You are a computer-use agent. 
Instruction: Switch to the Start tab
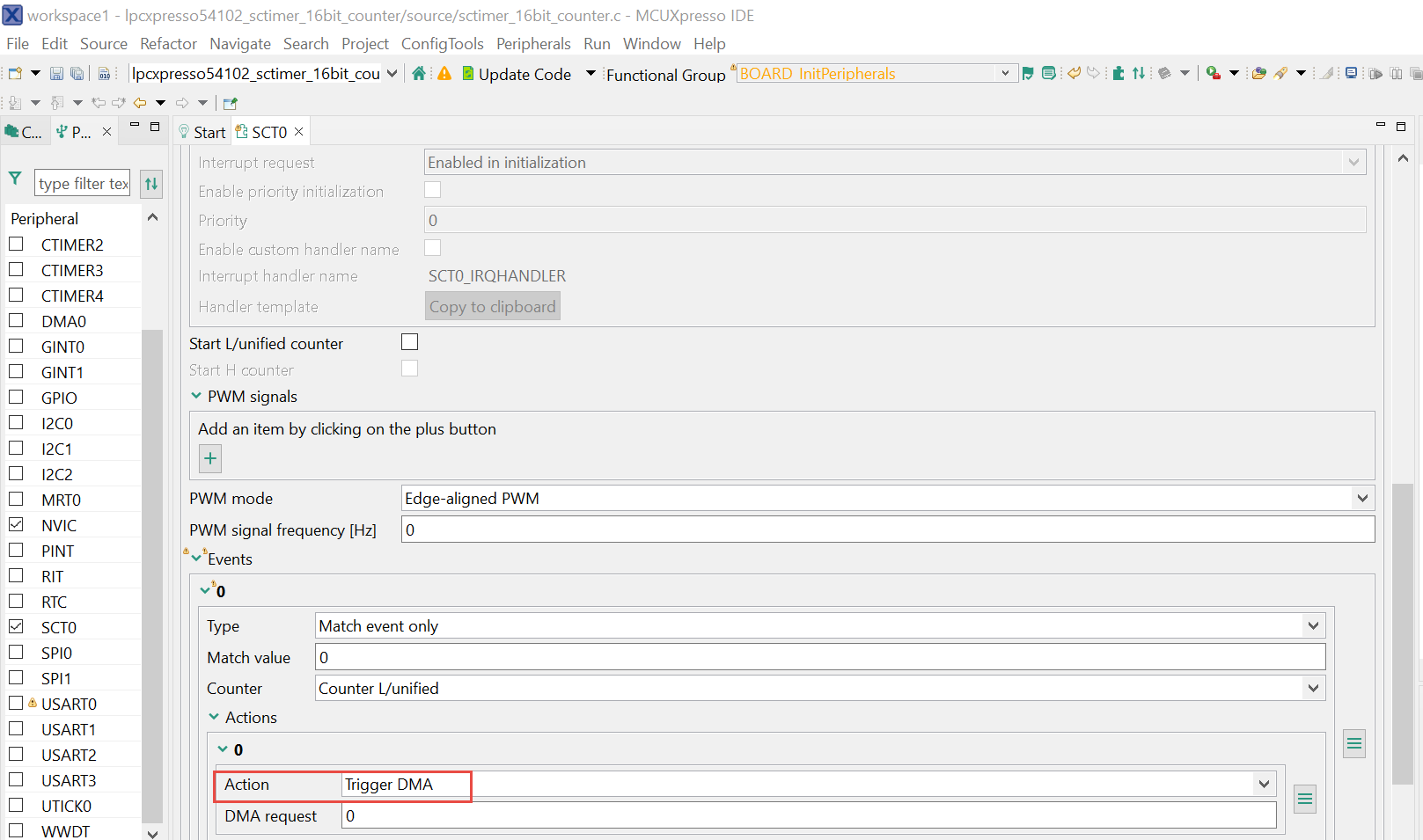pyautogui.click(x=208, y=131)
